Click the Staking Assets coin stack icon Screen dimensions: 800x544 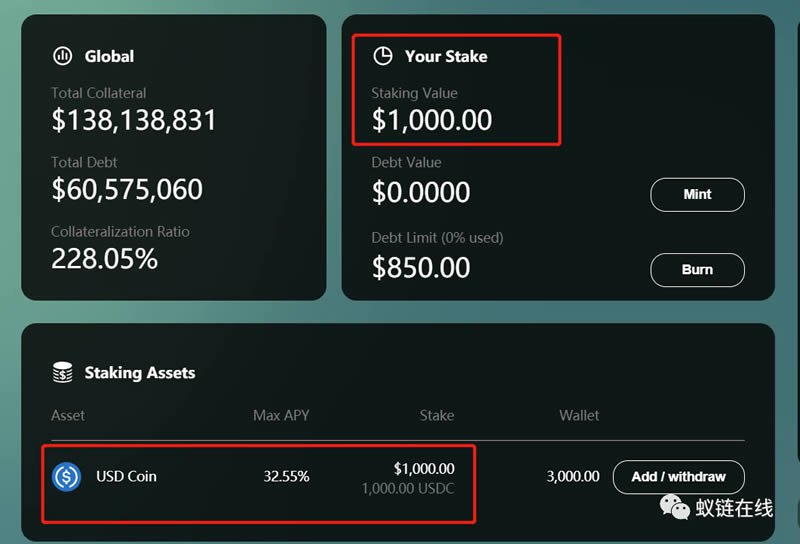pyautogui.click(x=63, y=372)
